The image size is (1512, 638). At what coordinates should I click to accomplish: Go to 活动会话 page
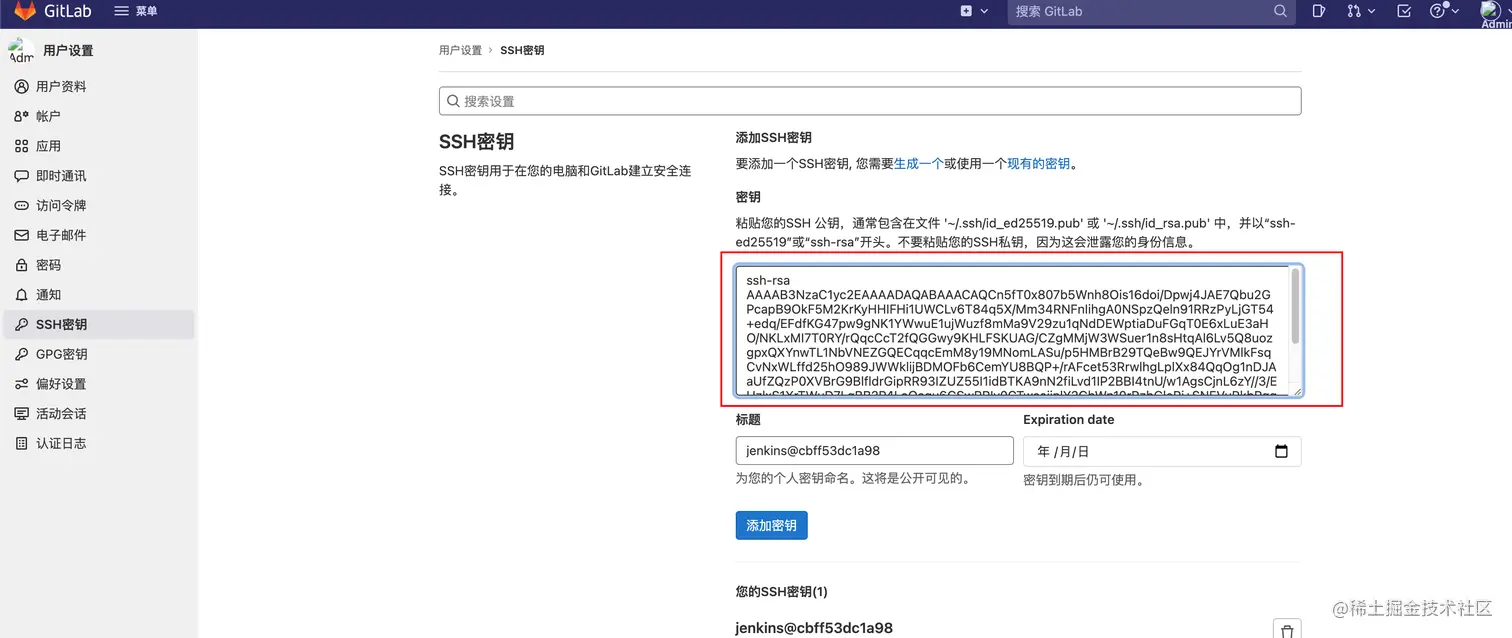pos(99,414)
